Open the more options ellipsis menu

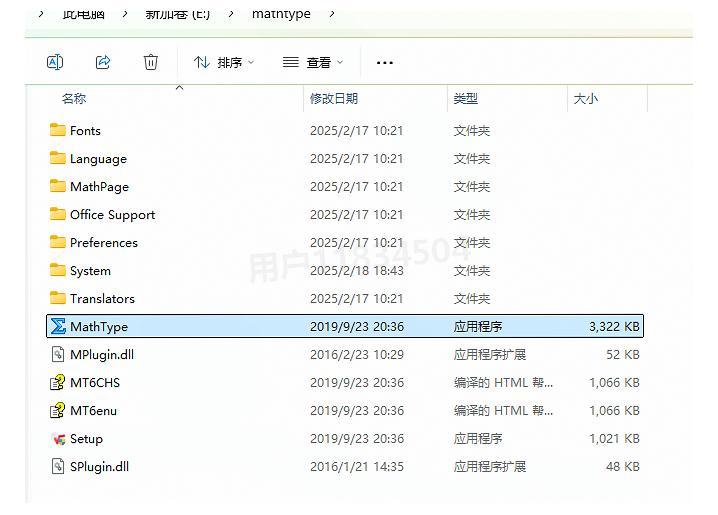pos(385,63)
